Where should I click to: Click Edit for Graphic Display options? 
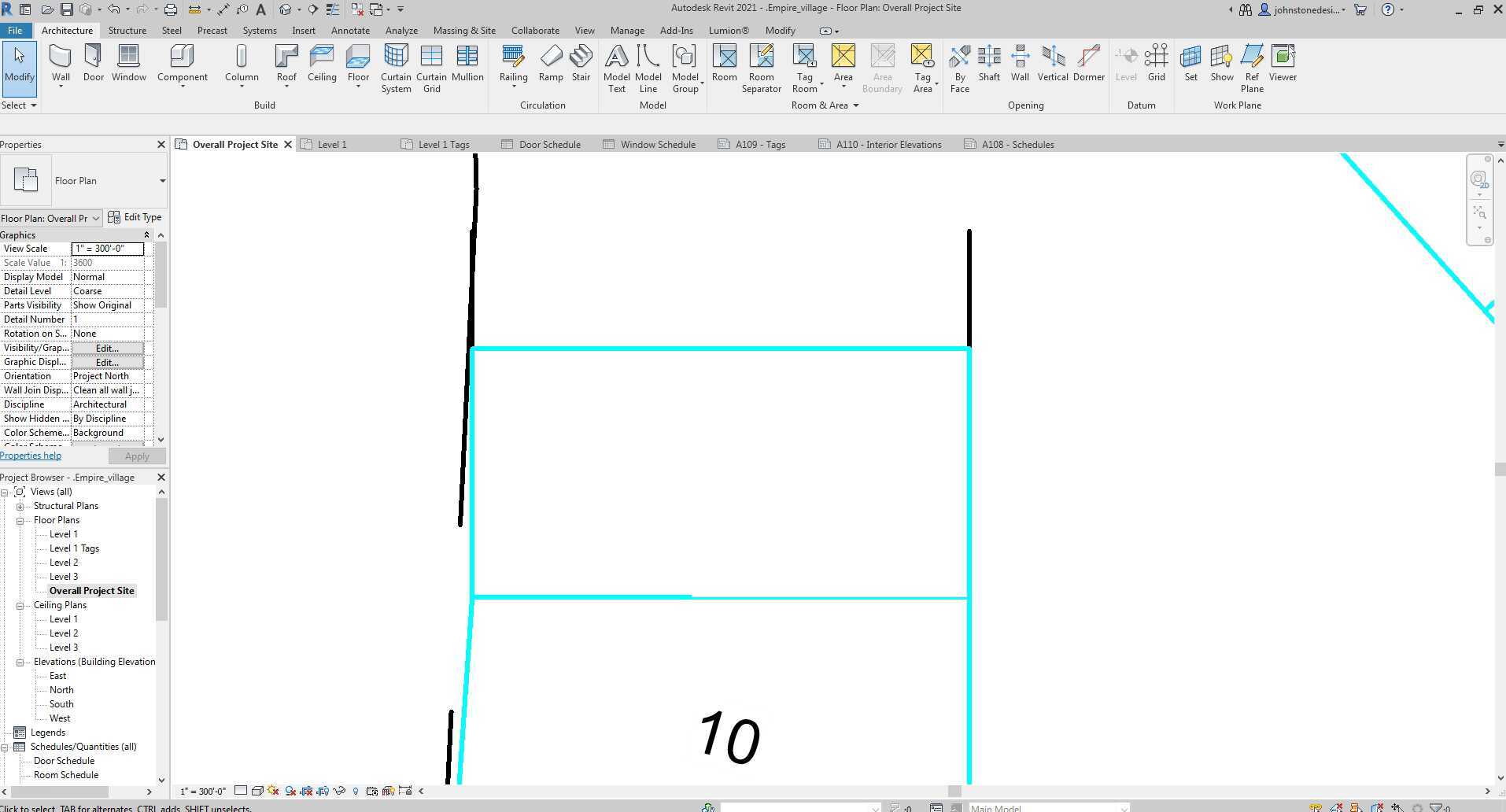[x=107, y=362]
